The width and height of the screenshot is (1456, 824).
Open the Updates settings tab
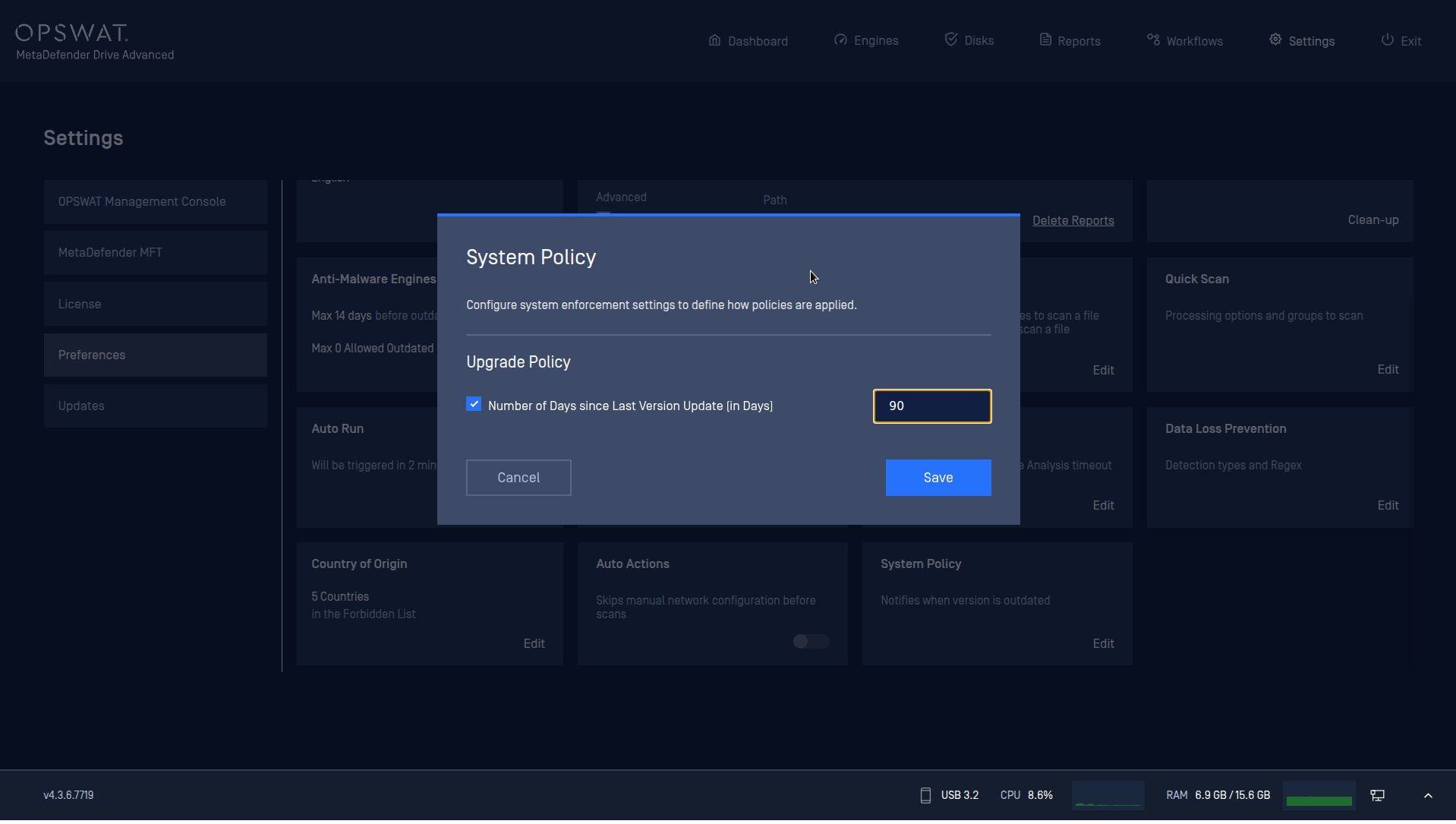pyautogui.click(x=155, y=406)
